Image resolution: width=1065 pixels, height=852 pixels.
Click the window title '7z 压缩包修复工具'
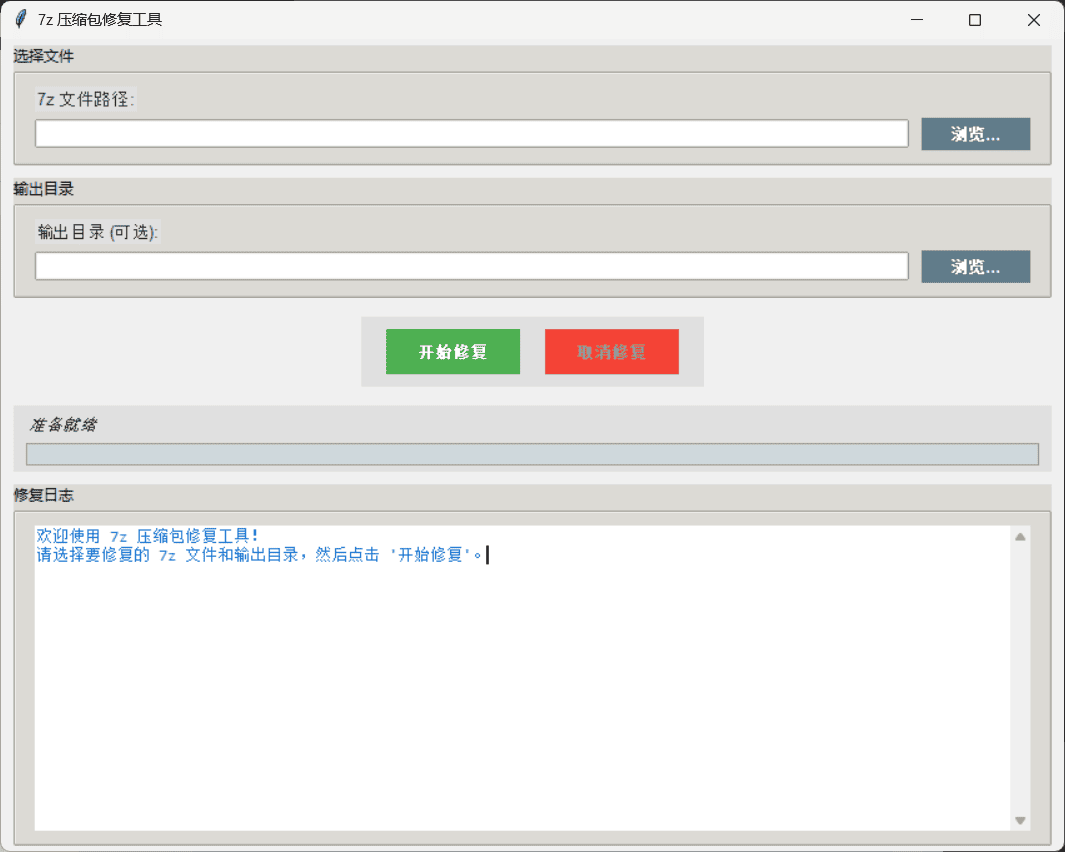pos(100,20)
